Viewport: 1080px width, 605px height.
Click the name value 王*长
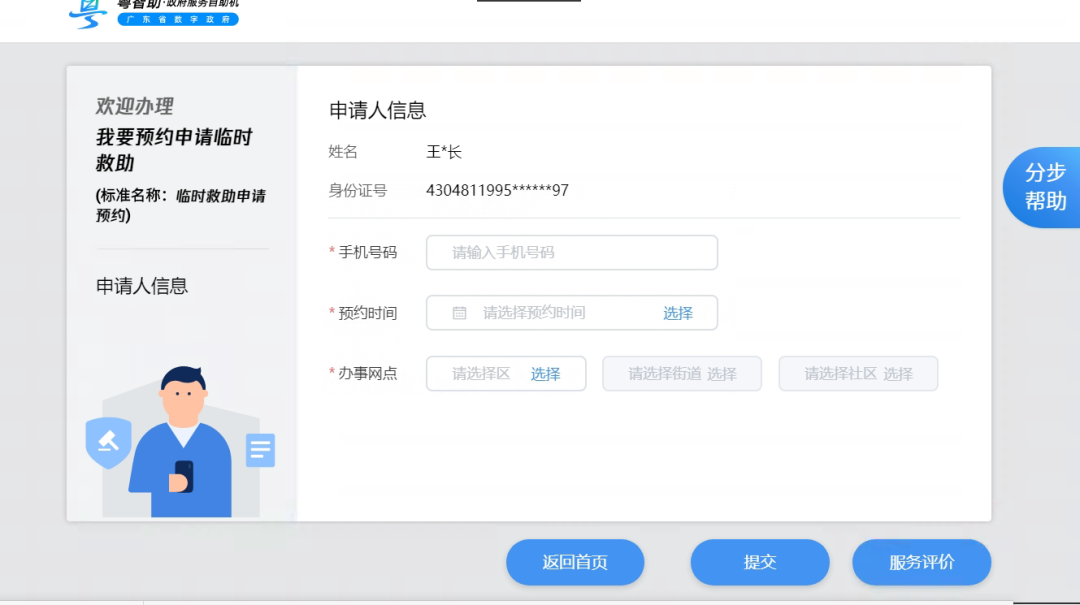coord(443,151)
